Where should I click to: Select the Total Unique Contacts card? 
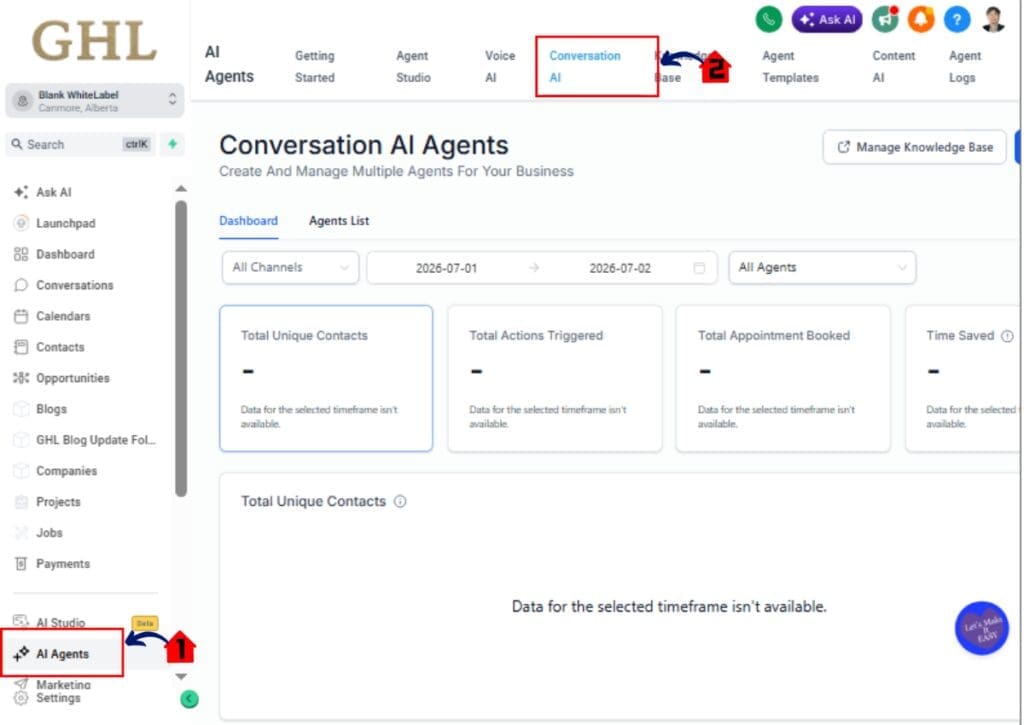pos(326,379)
